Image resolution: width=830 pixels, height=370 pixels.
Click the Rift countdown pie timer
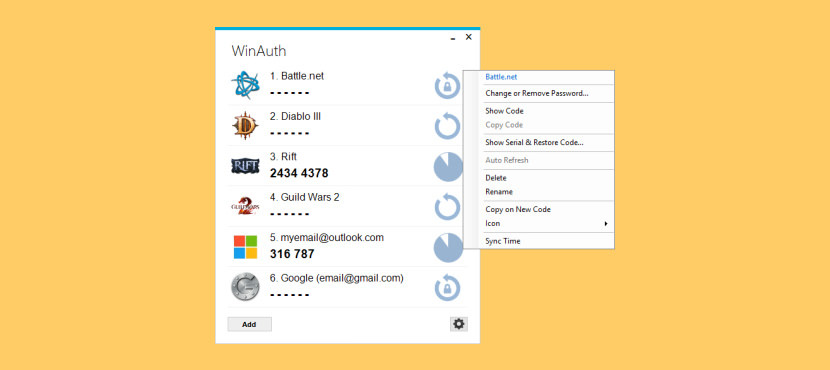448,167
